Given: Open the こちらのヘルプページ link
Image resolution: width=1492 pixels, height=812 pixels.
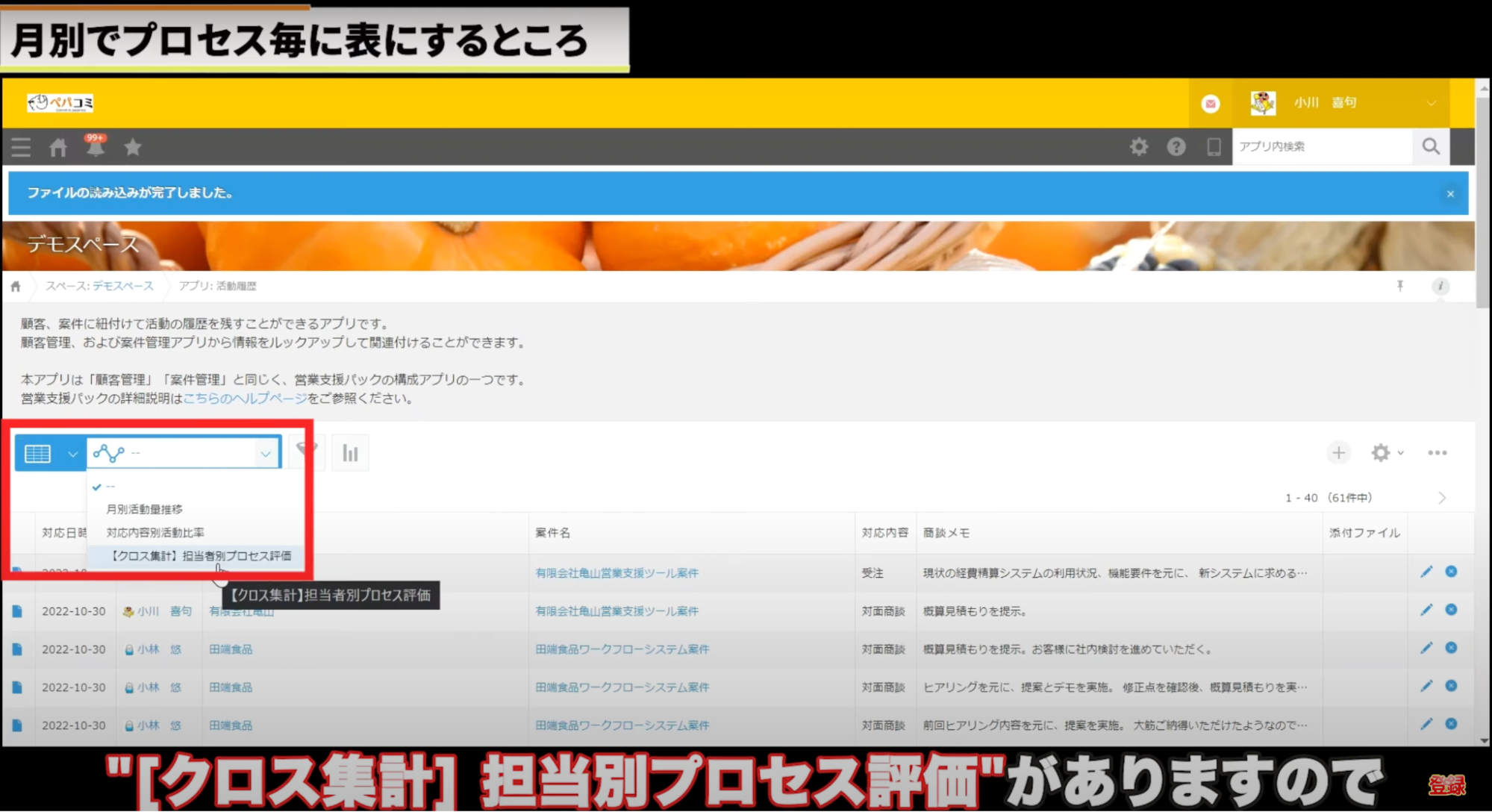Looking at the screenshot, I should [245, 399].
